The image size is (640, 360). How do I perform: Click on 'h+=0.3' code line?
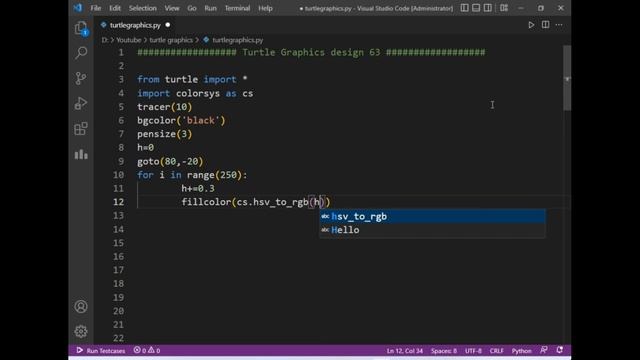coord(198,189)
